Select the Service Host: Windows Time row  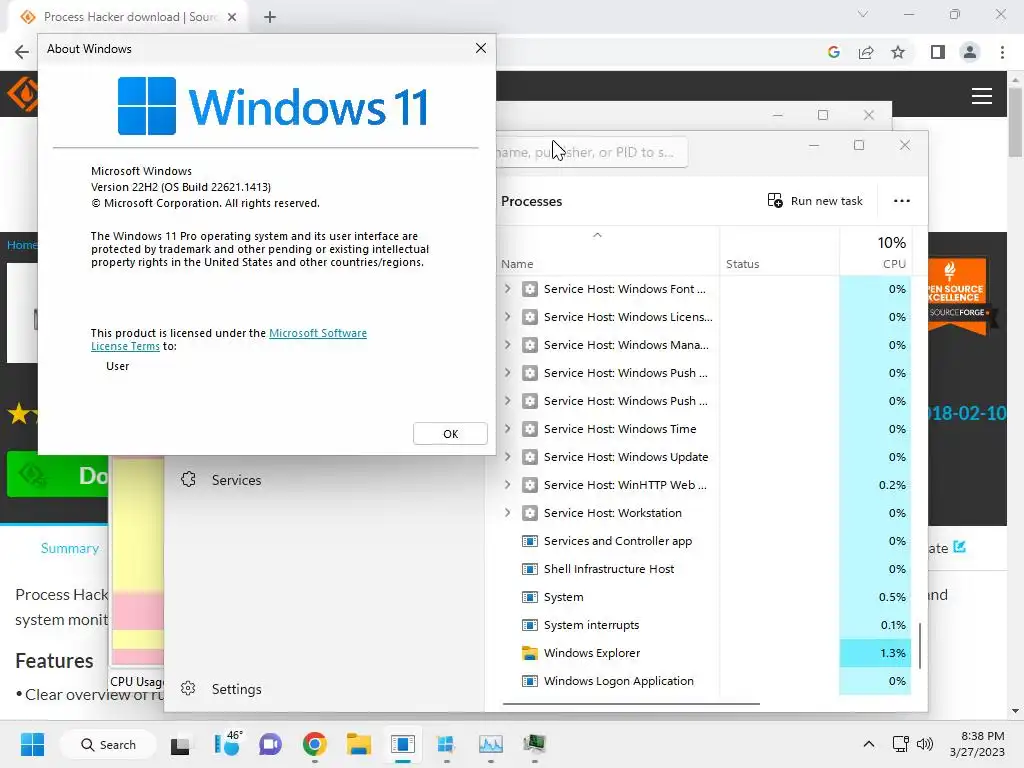coord(705,429)
